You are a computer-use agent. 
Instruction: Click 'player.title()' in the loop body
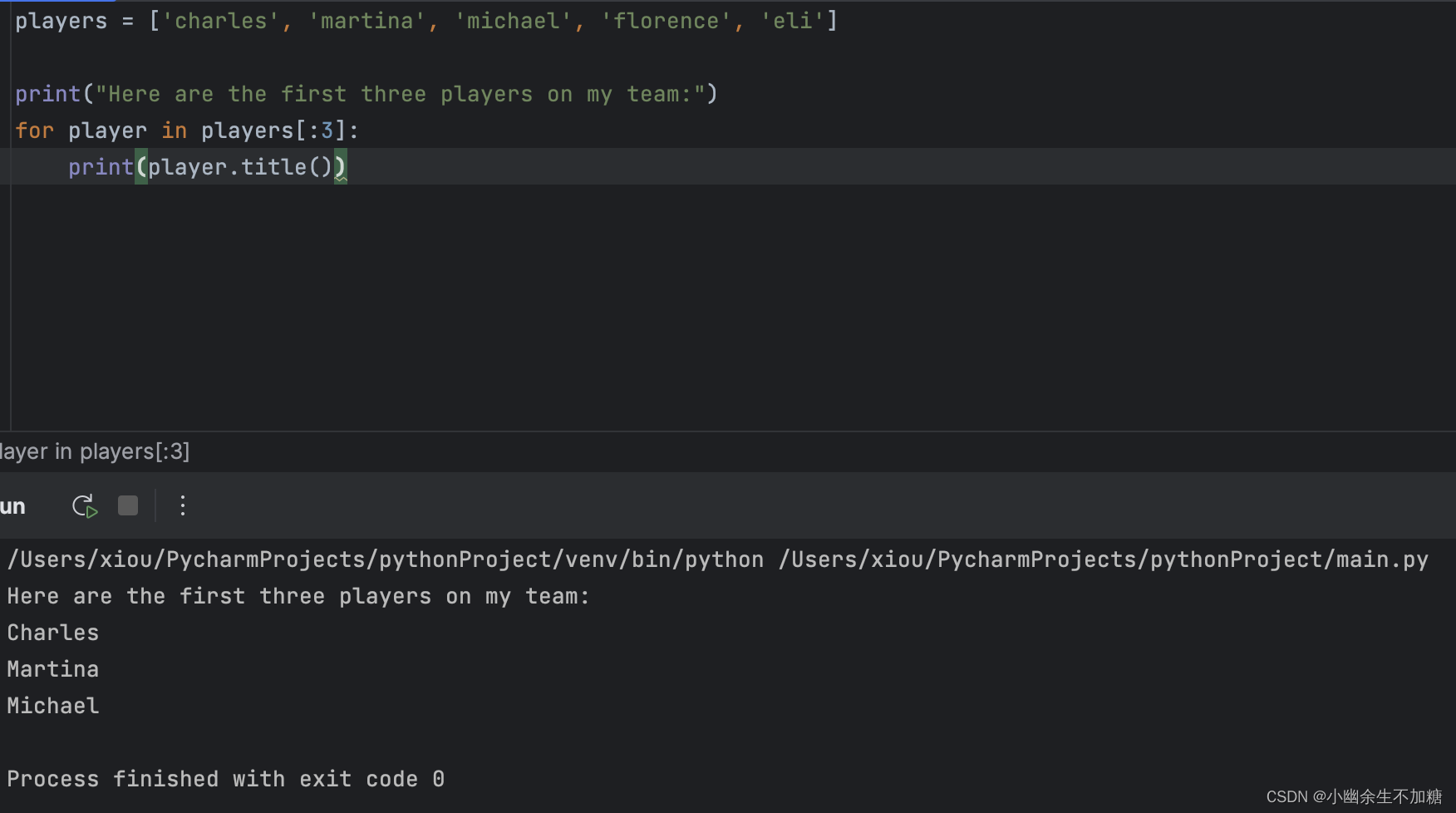pos(240,167)
